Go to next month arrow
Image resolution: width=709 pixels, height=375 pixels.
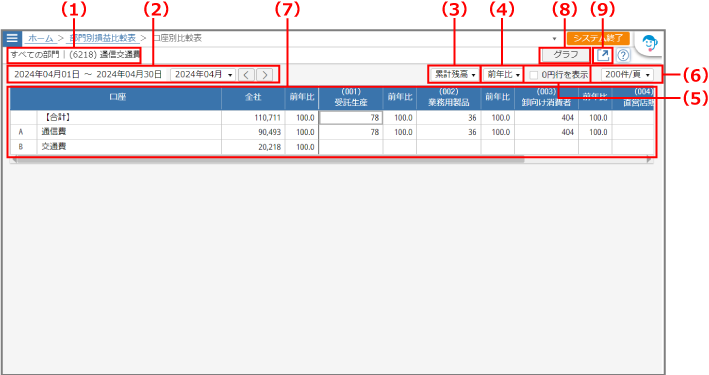[x=265, y=75]
